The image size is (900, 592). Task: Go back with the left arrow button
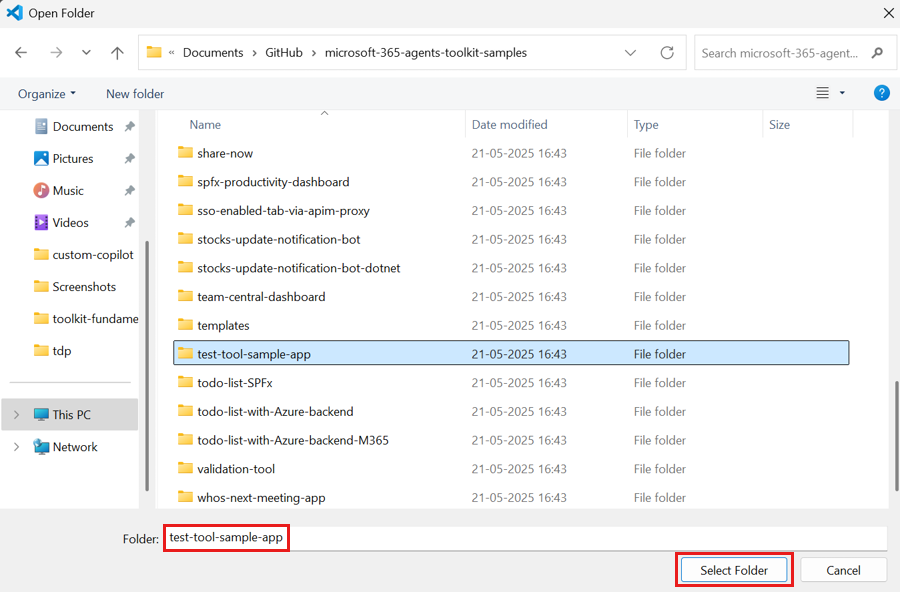[x=21, y=53]
